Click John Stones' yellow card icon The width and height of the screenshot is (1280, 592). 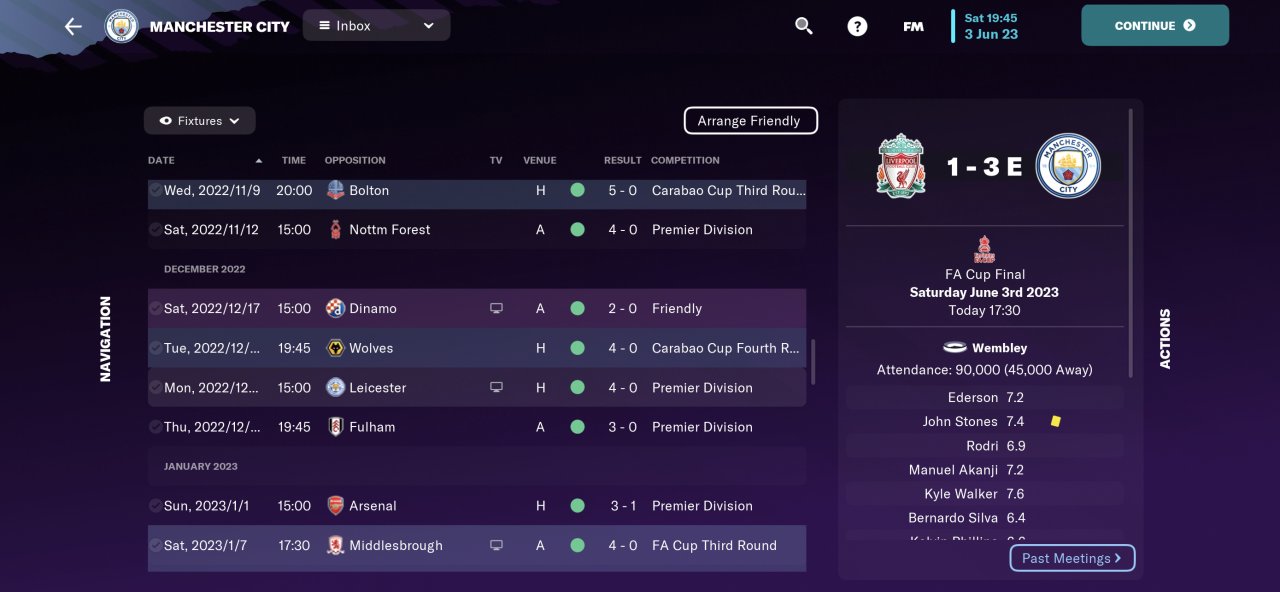coord(1055,422)
